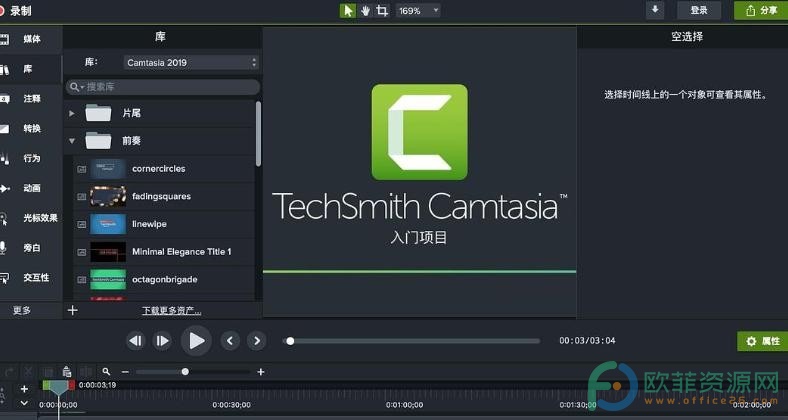Click the timeline zoom slider handle
This screenshot has height=420, width=788.
click(185, 372)
